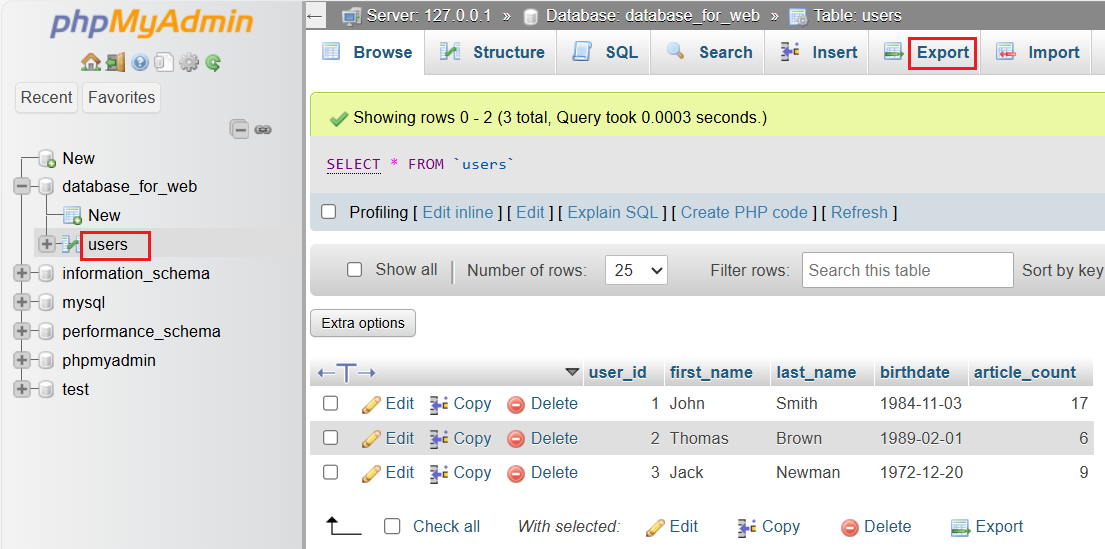Click the With selected Edit pencil icon
The image size is (1105, 549).
click(x=655, y=527)
